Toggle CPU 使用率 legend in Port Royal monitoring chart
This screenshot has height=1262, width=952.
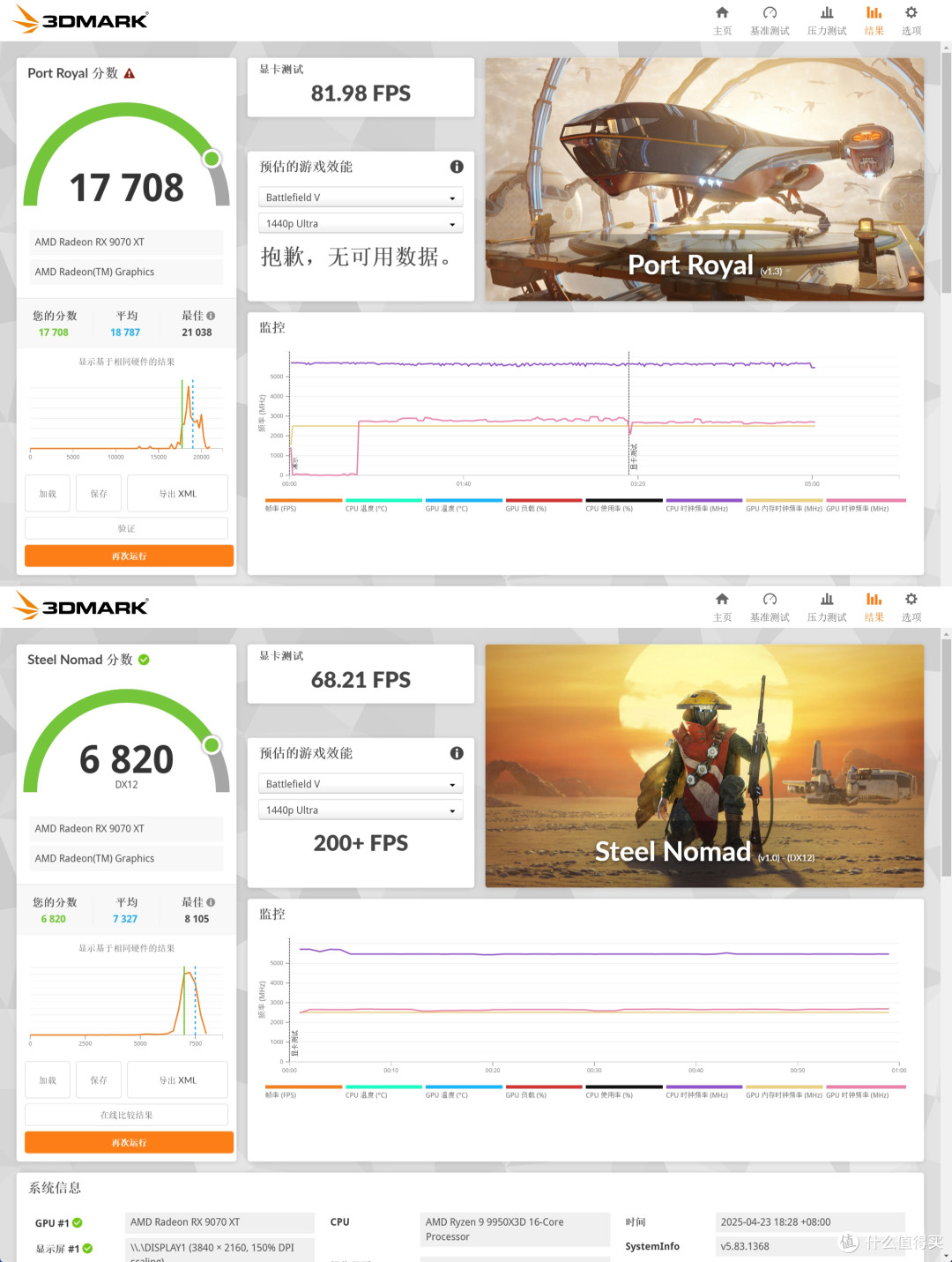[624, 505]
